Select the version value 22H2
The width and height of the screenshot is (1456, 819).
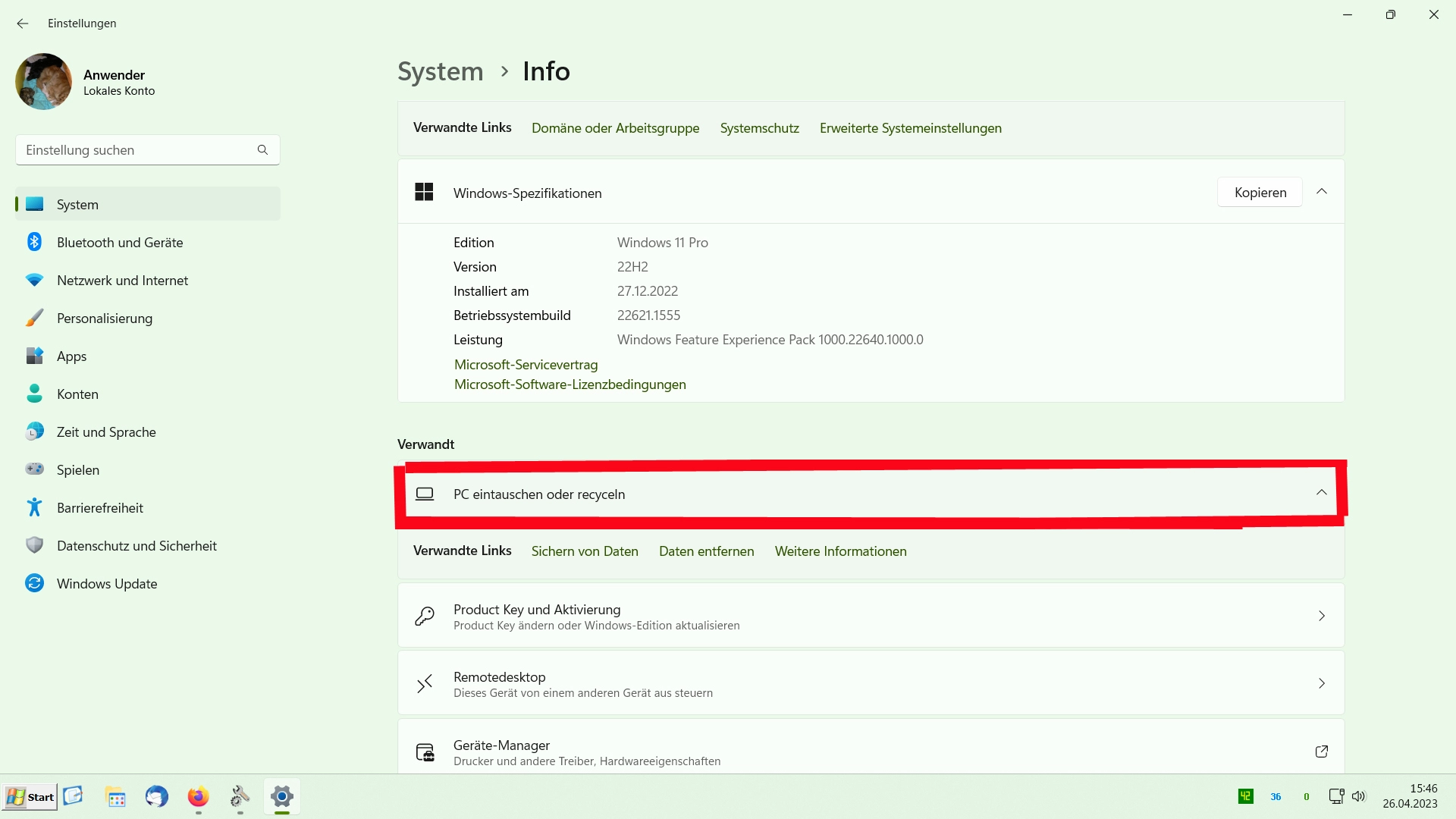(632, 267)
